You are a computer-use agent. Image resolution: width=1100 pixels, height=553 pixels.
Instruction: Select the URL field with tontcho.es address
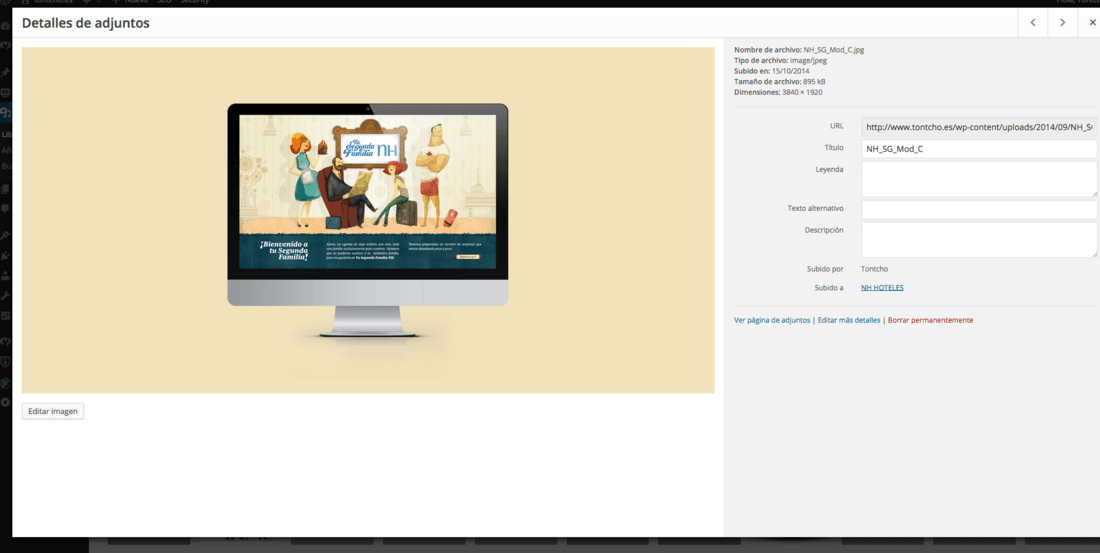979,127
